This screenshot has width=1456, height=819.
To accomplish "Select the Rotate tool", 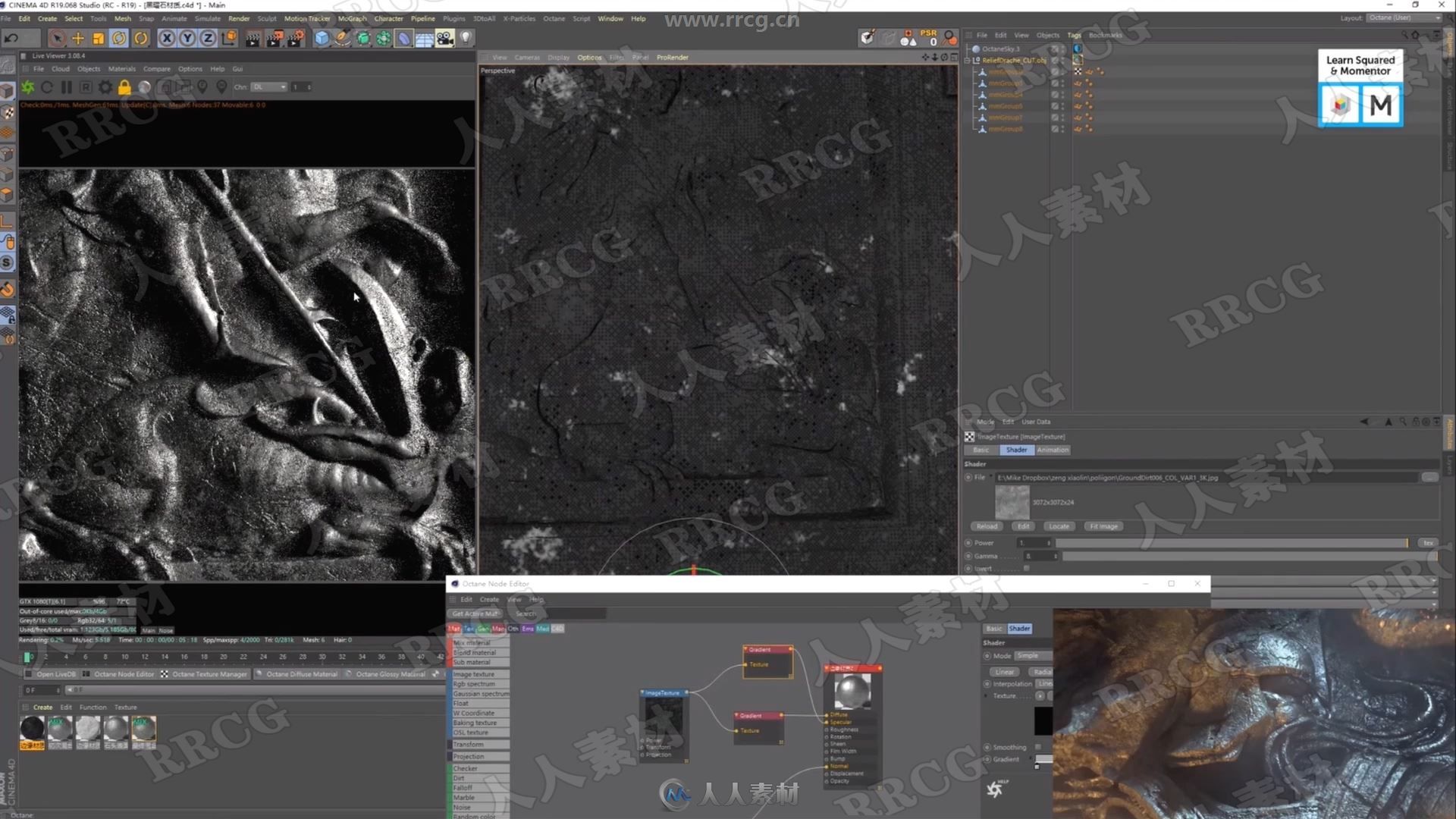I will tap(119, 38).
